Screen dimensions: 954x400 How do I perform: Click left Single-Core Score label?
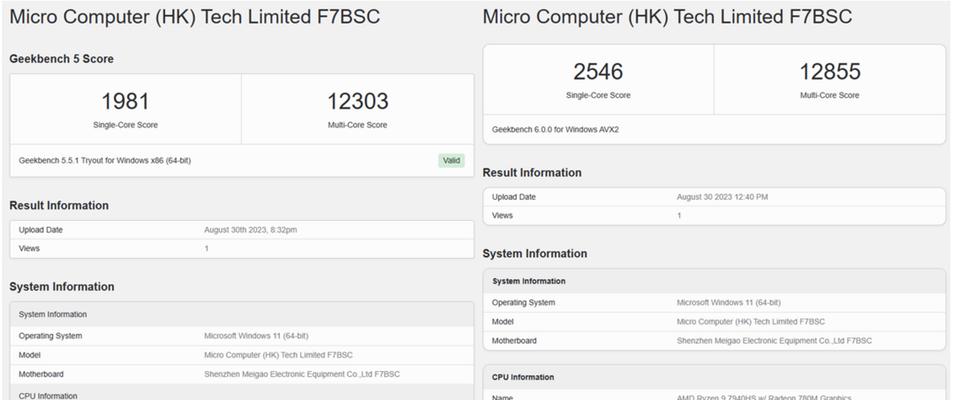[x=125, y=125]
